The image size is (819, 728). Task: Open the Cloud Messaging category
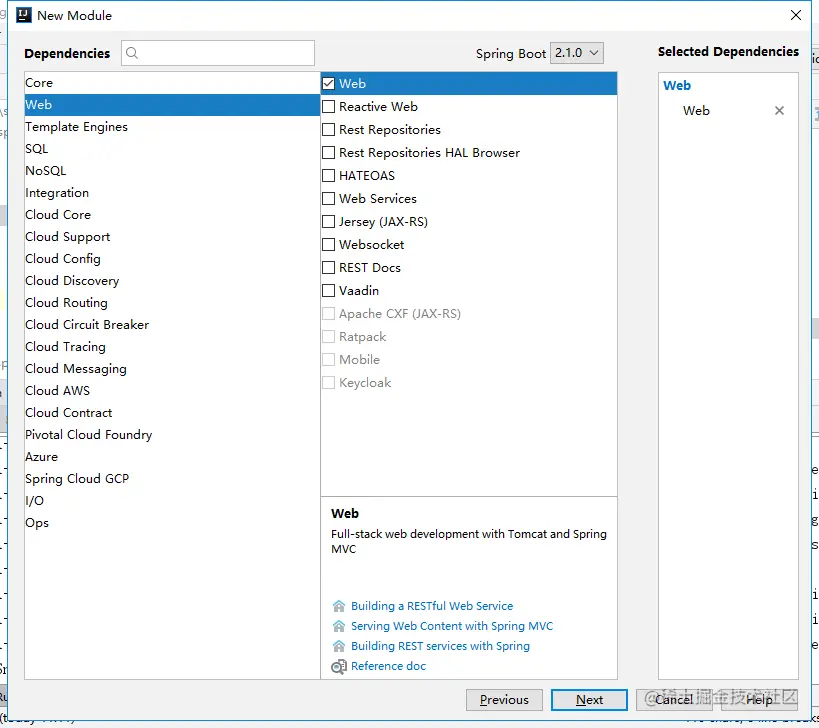click(172, 369)
